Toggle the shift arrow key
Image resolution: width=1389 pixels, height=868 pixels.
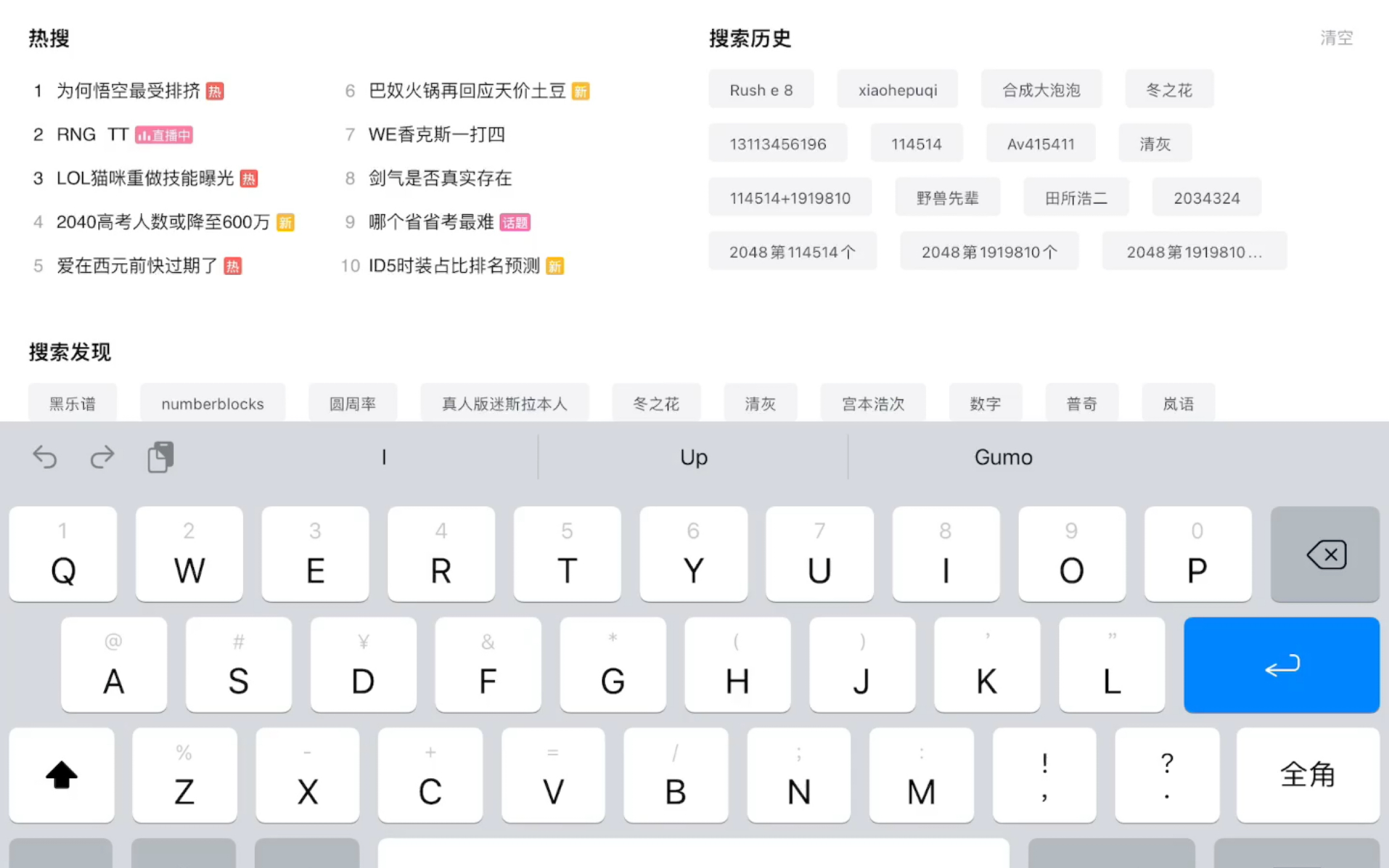coord(61,775)
